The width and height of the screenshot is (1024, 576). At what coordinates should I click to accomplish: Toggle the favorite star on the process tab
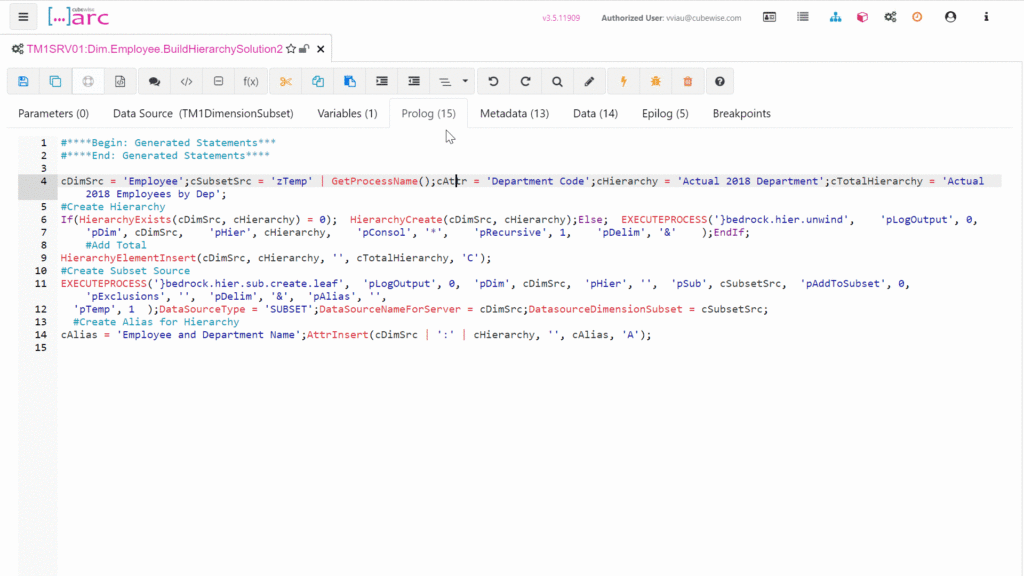pyautogui.click(x=291, y=48)
